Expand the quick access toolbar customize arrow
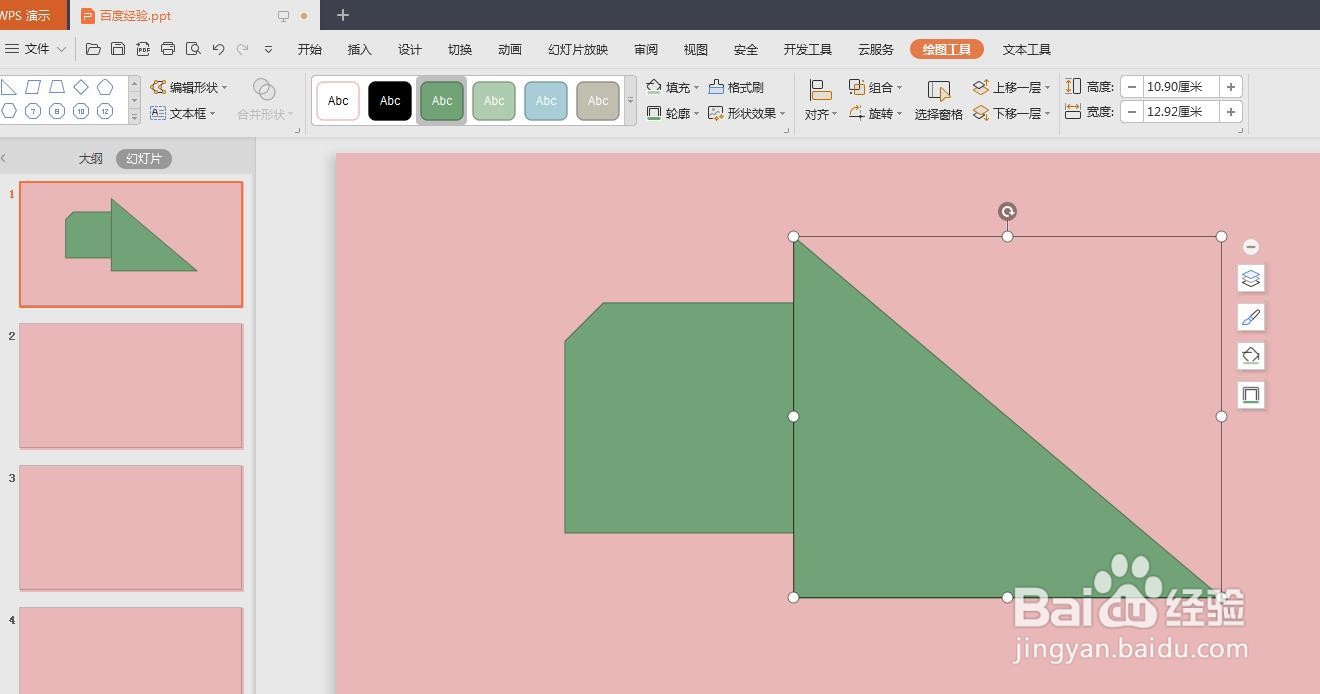Viewport: 1320px width, 694px height. (x=268, y=49)
